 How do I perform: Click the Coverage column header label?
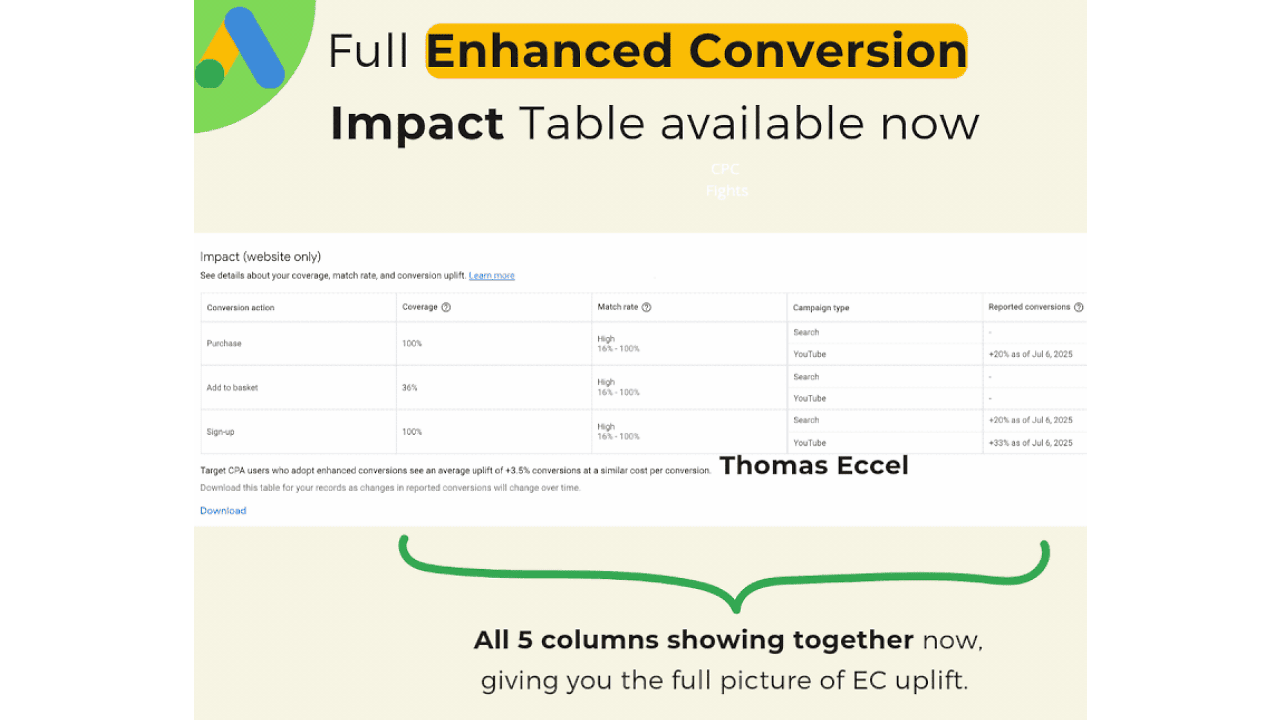[x=419, y=307]
